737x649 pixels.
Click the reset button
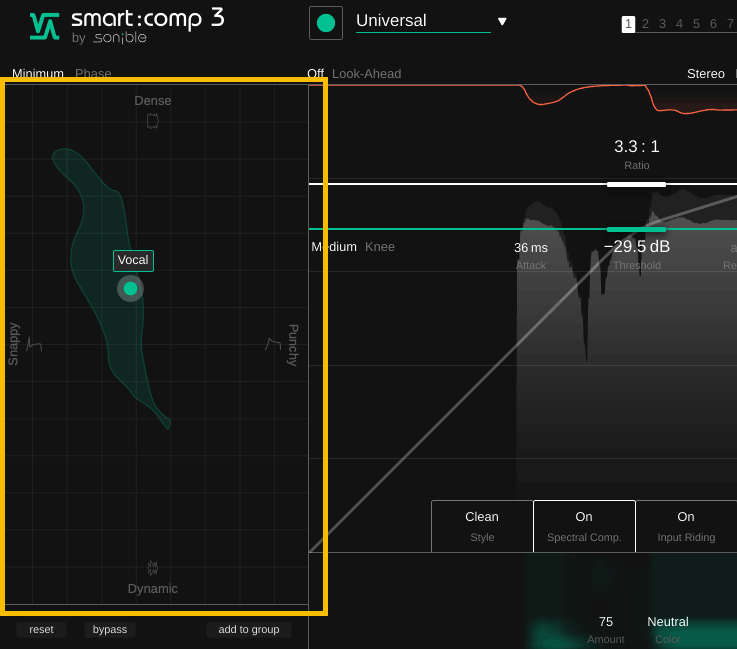[x=41, y=630]
